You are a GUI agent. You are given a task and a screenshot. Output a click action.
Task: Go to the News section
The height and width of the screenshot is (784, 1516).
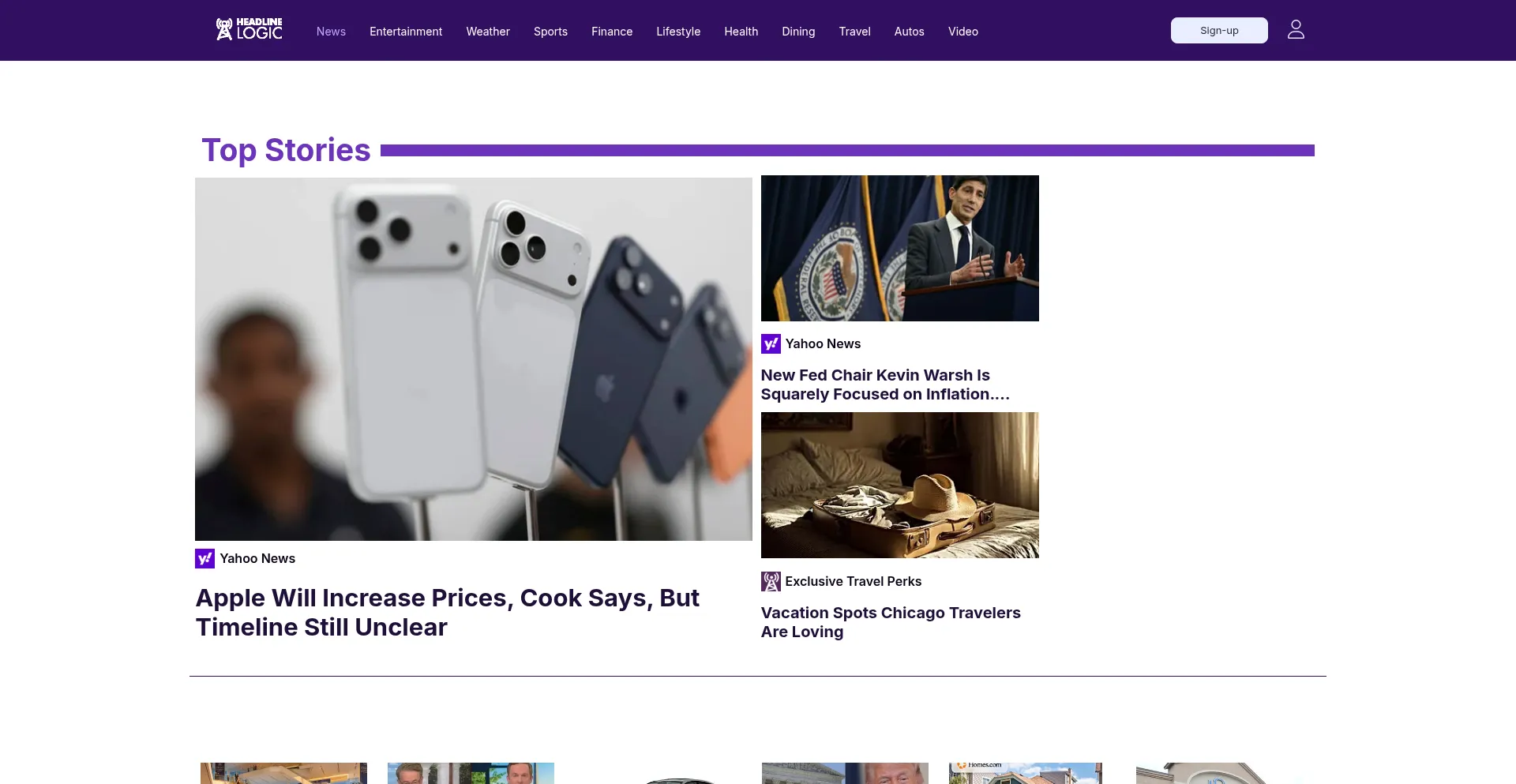[331, 32]
